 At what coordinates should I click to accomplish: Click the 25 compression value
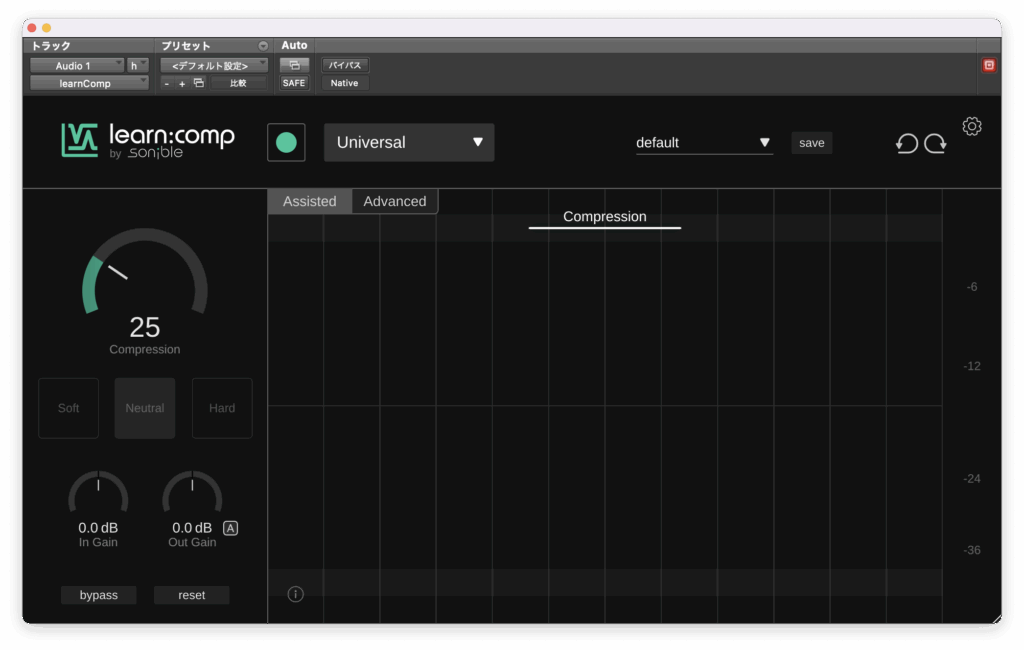144,327
